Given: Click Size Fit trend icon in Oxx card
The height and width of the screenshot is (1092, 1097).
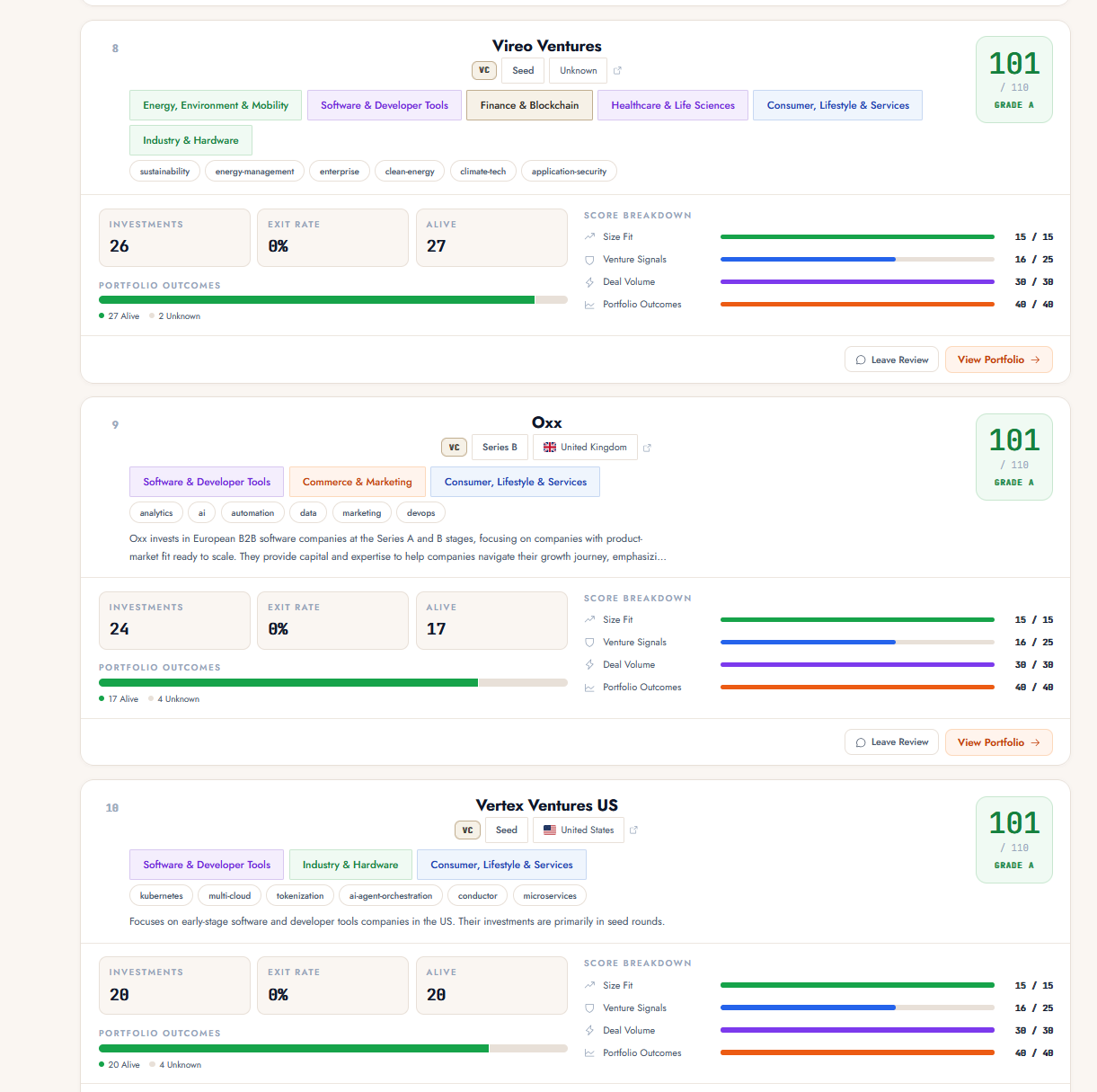Looking at the screenshot, I should click(x=589, y=620).
